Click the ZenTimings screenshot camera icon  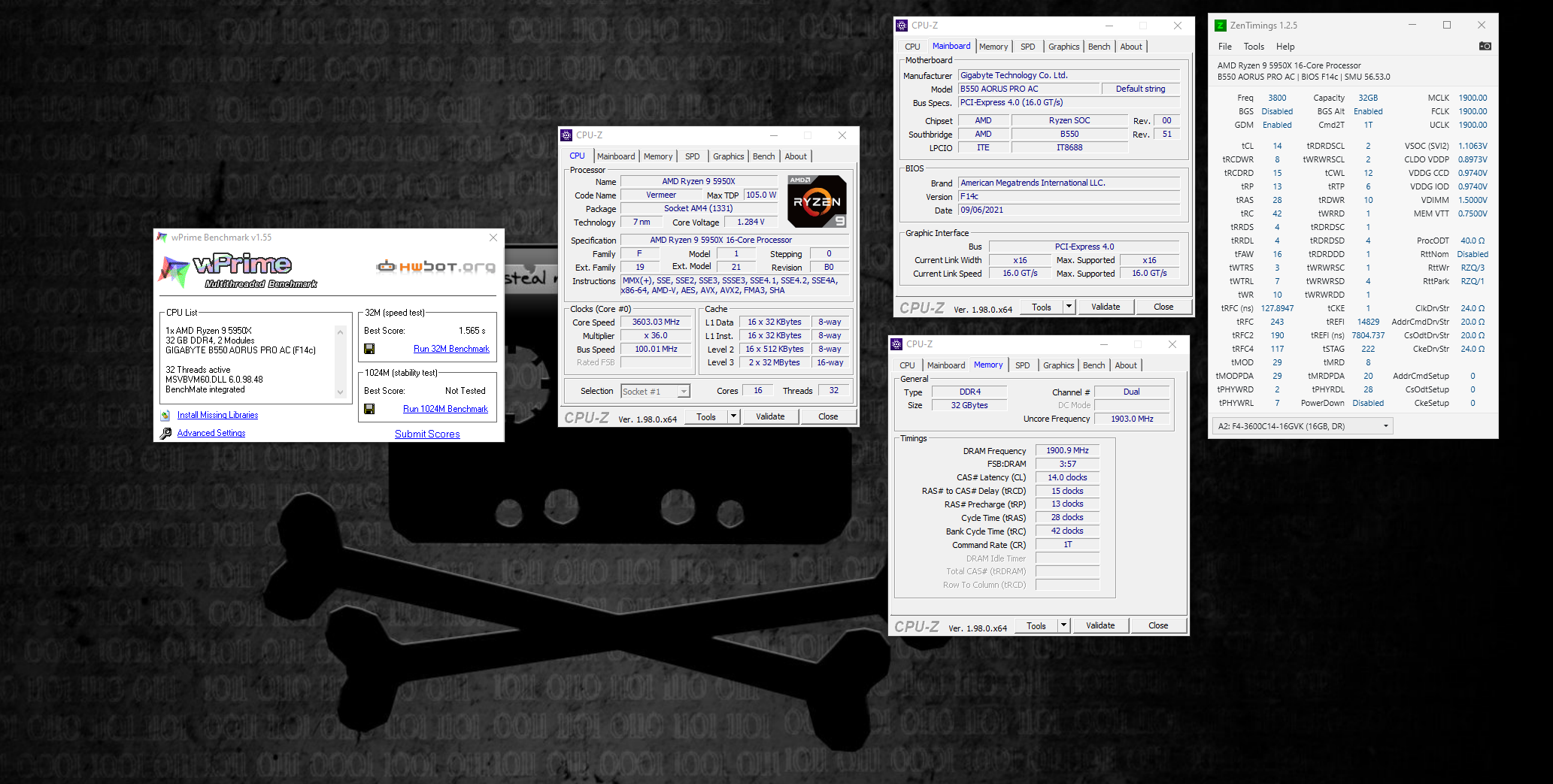(x=1485, y=46)
